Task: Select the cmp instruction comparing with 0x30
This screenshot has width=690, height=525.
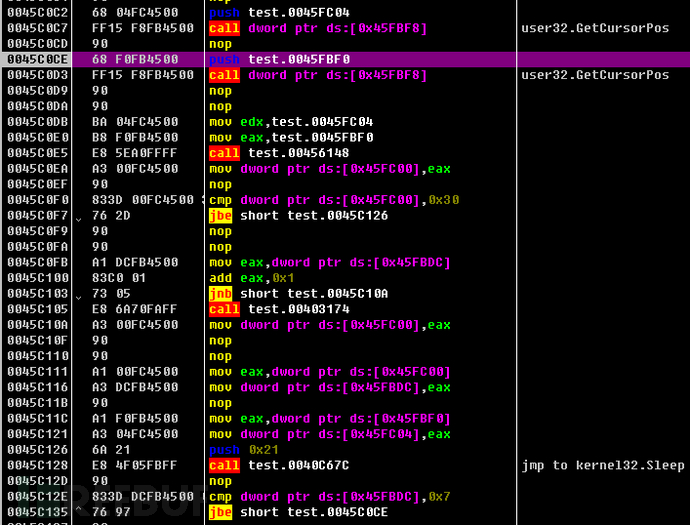Action: (334, 200)
